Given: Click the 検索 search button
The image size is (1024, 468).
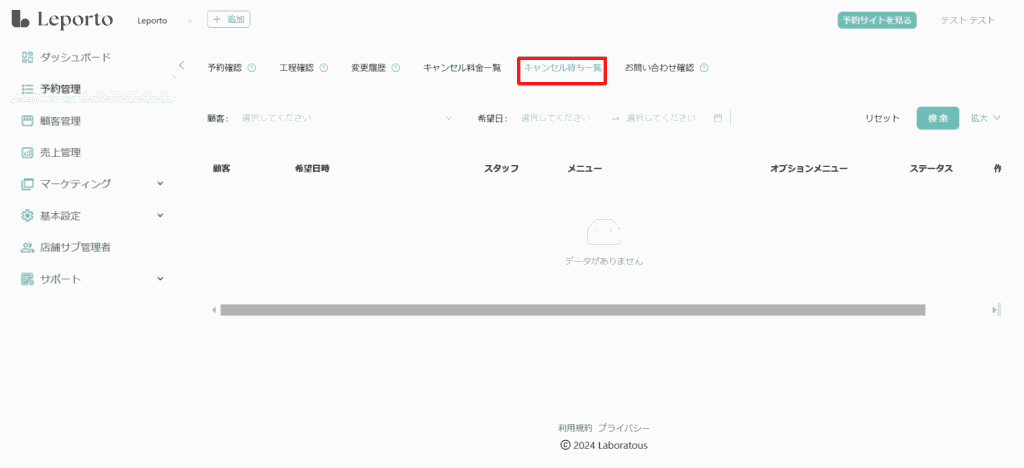Looking at the screenshot, I should [937, 118].
